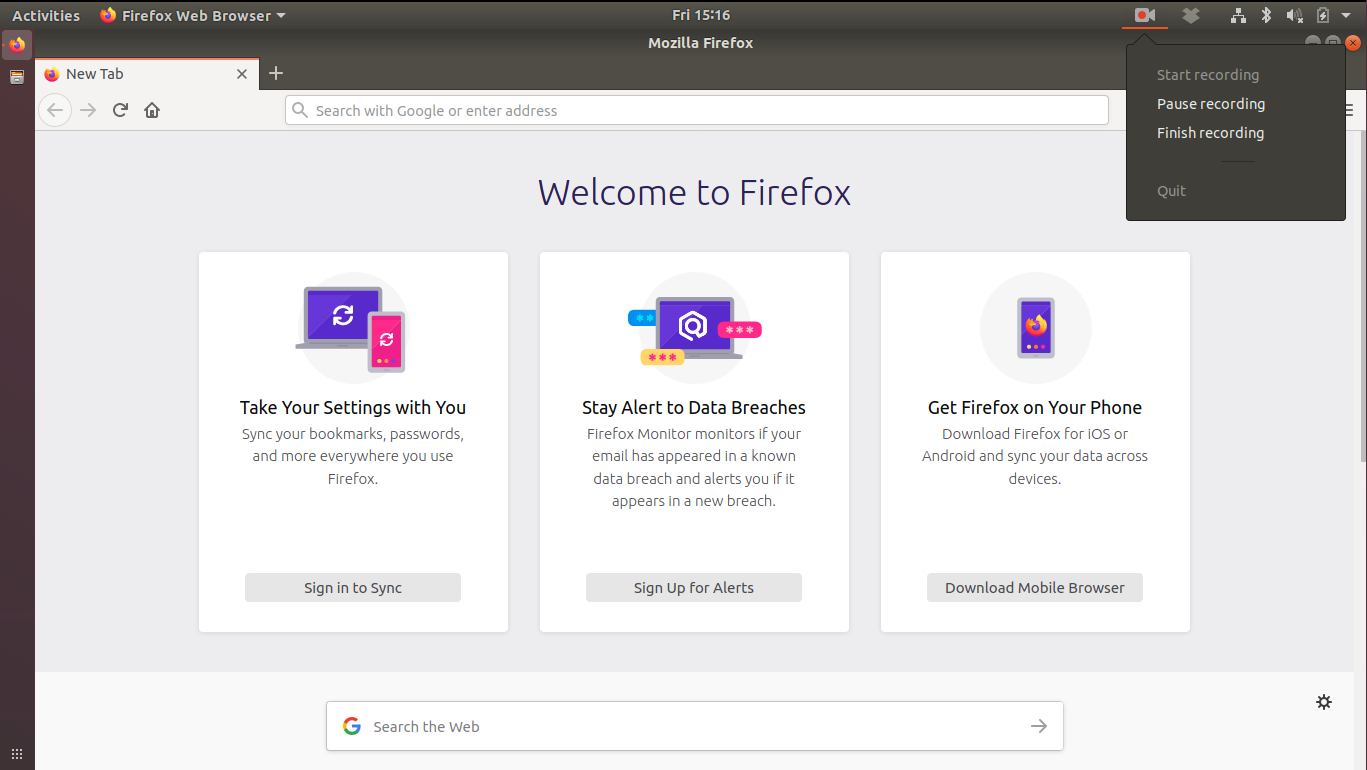Viewport: 1367px width, 770px height.
Task: Close the New Tab tab
Action: (242, 74)
